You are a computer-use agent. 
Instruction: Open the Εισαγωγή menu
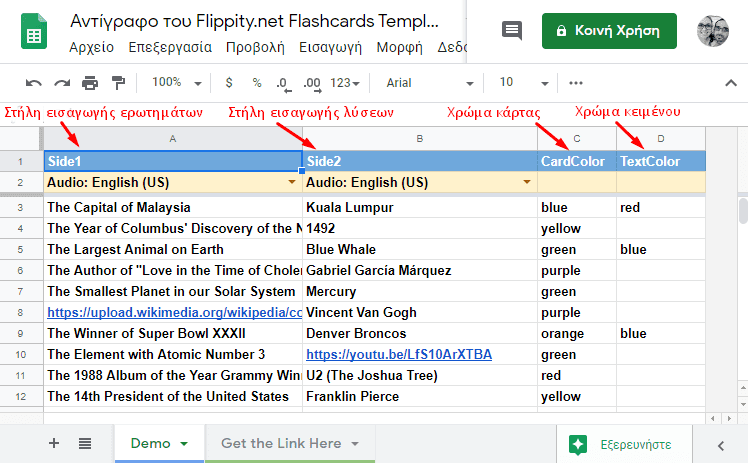click(x=331, y=48)
